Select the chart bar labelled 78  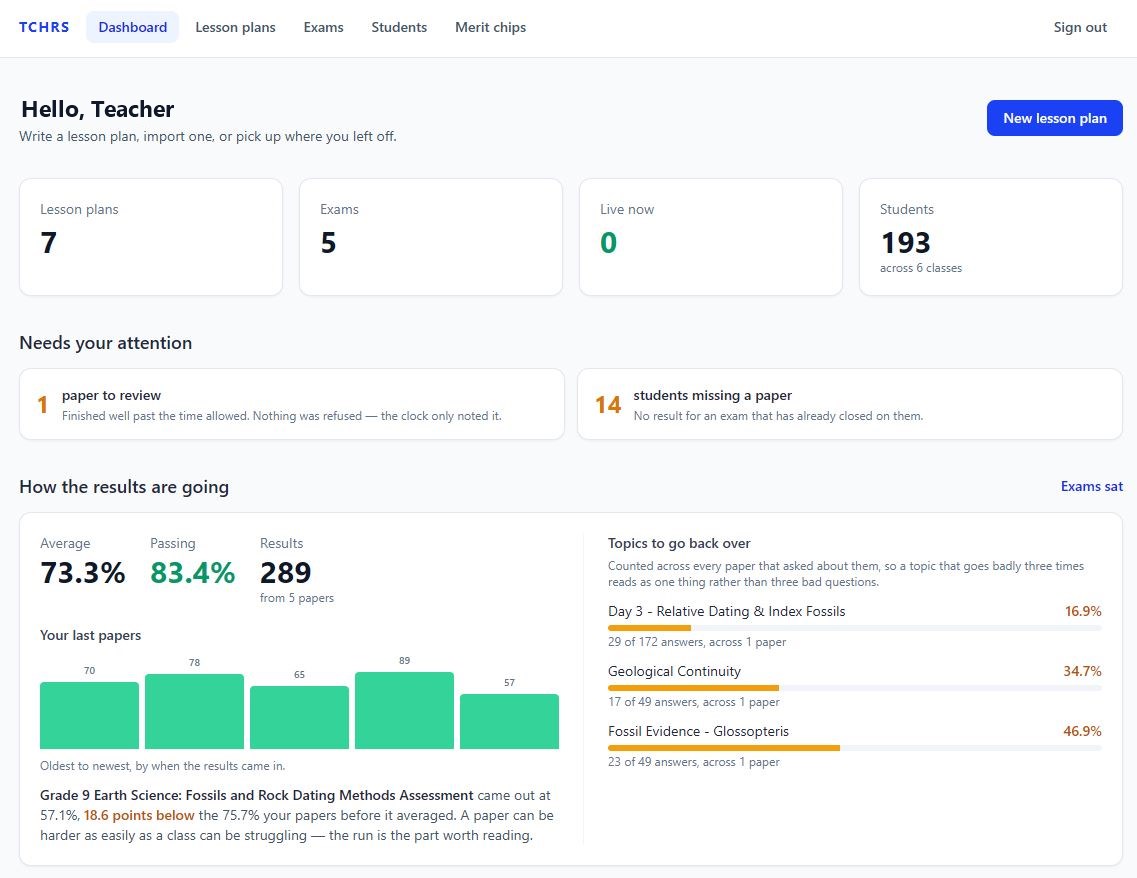click(194, 711)
